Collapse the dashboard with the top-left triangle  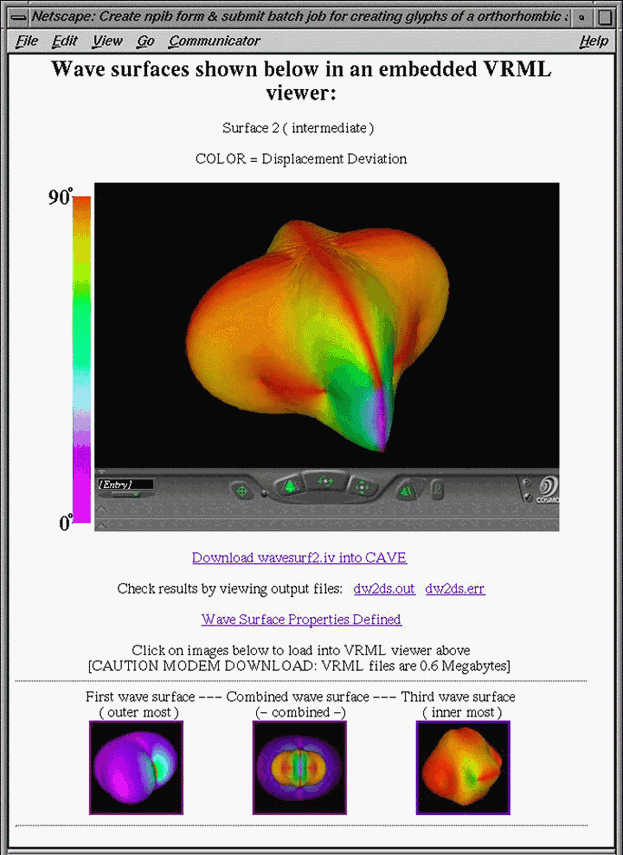(x=101, y=472)
